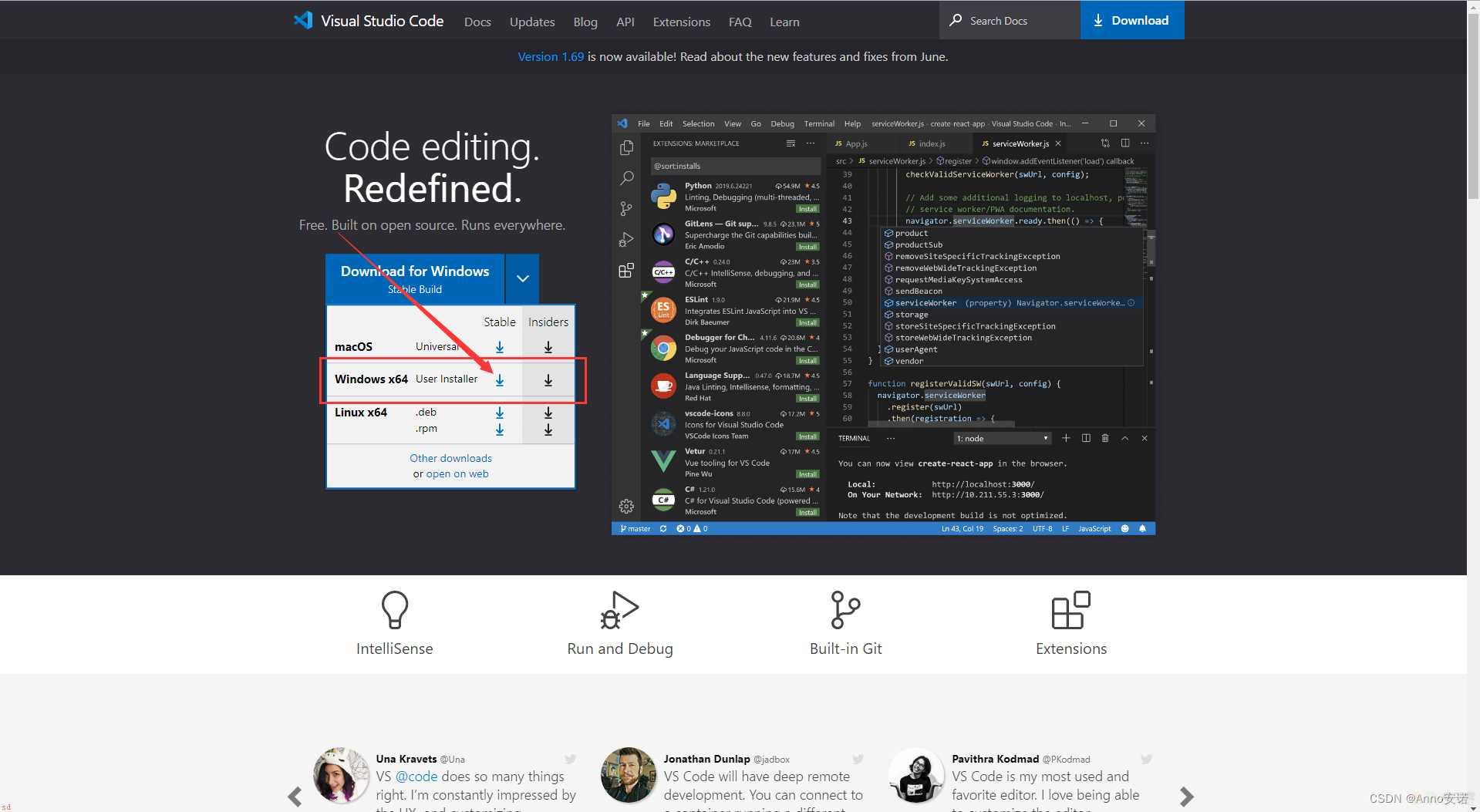Click Pavithra Kodmad profile avatar
Viewport: 1480px width, 812px height.
pos(916,775)
